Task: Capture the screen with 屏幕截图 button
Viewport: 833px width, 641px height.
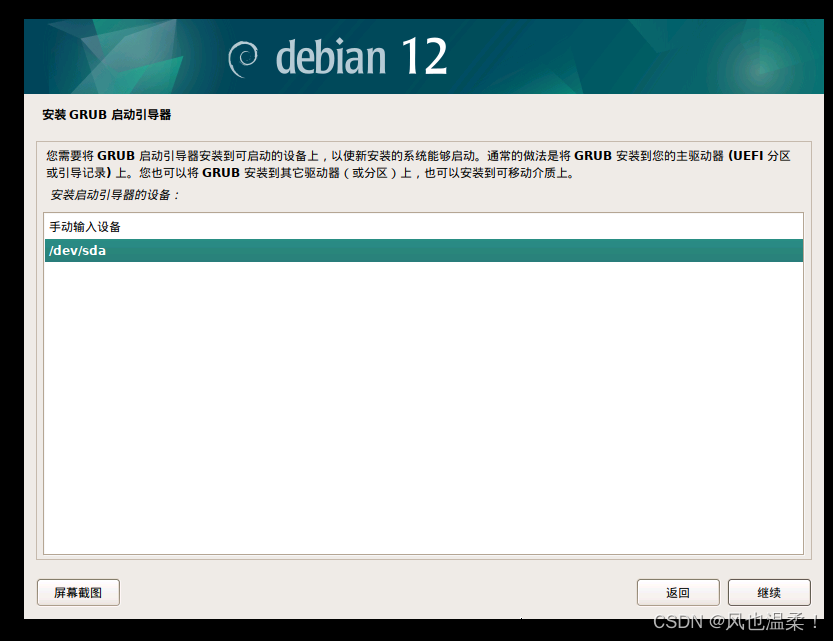Action: [x=77, y=592]
